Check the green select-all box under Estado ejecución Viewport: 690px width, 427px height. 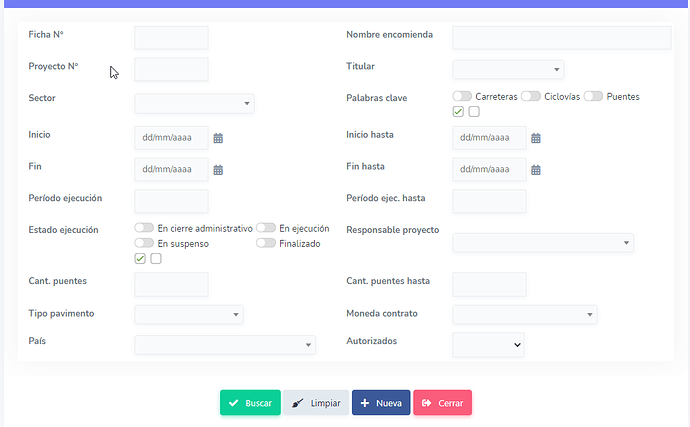point(140,258)
